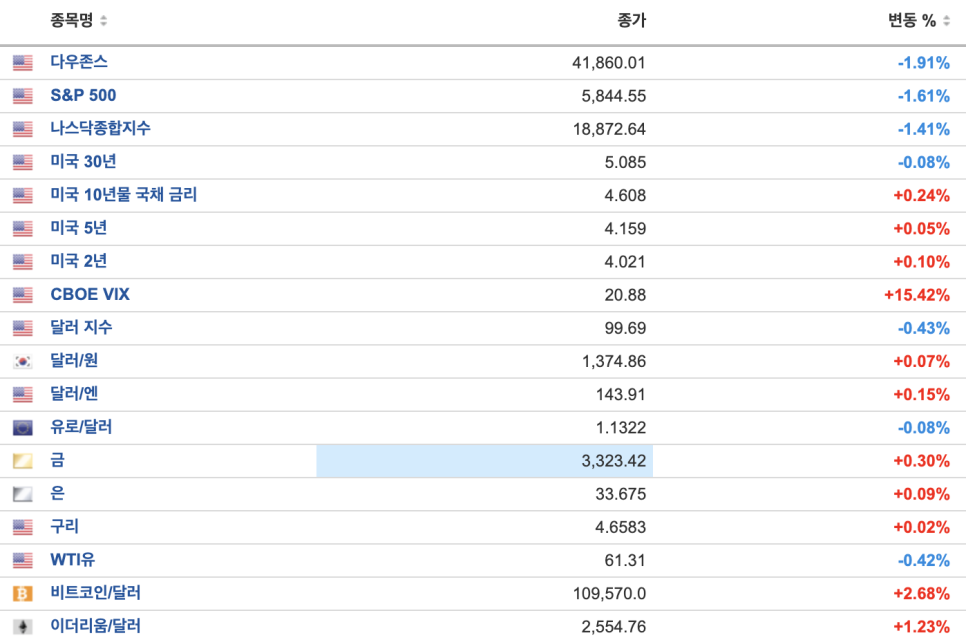Open the 달러/엔 link

[x=74, y=394]
